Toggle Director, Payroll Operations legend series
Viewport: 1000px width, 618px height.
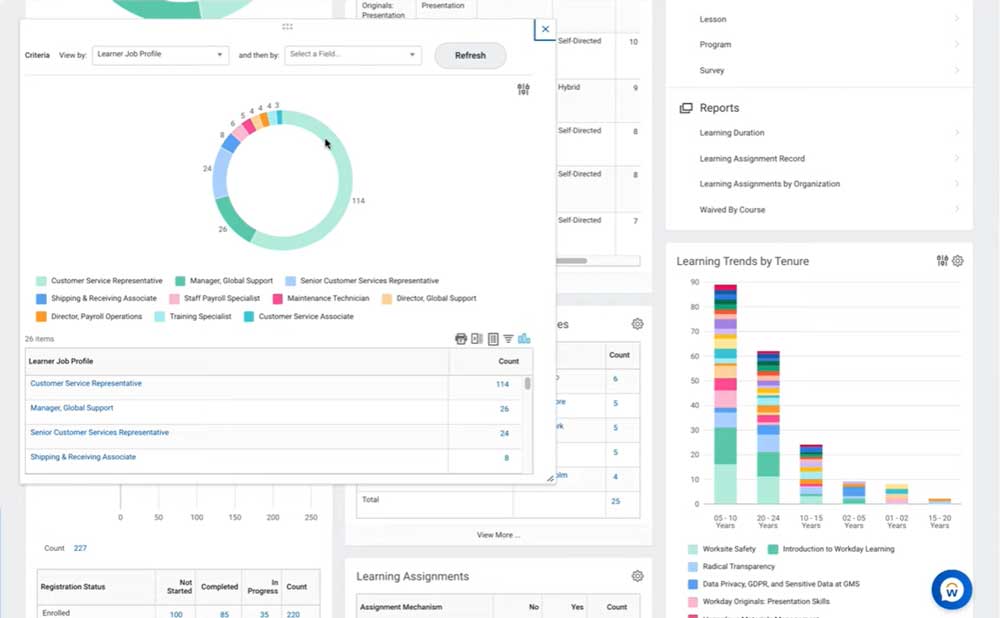coord(89,316)
